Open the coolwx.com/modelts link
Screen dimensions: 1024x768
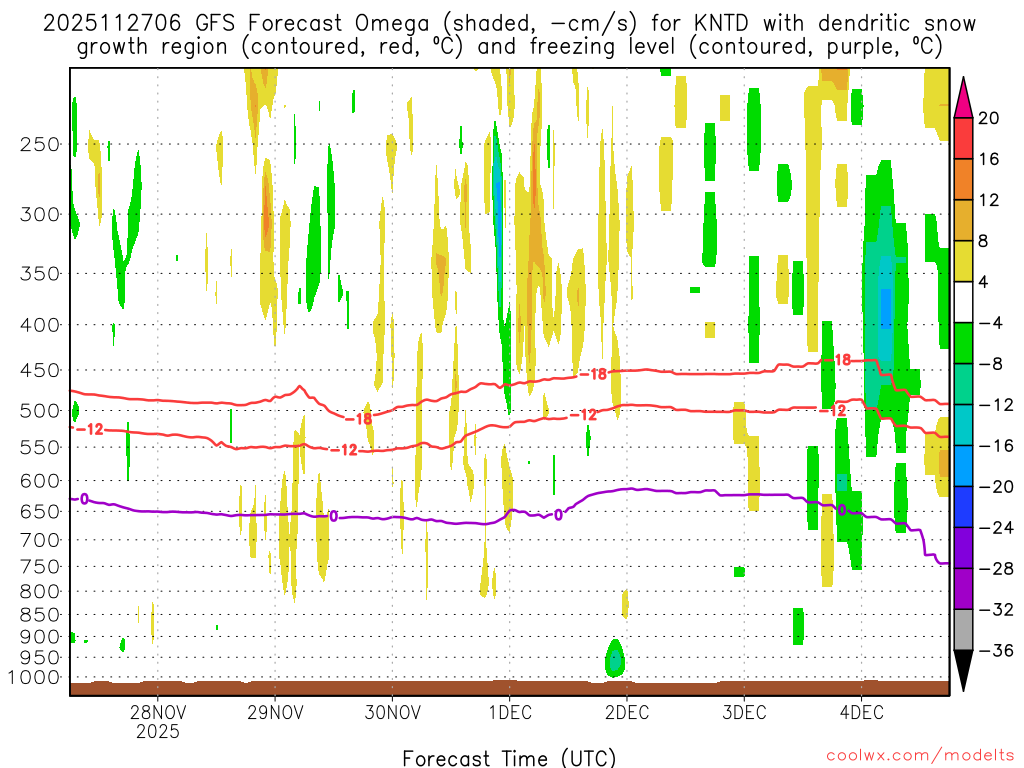[920, 756]
